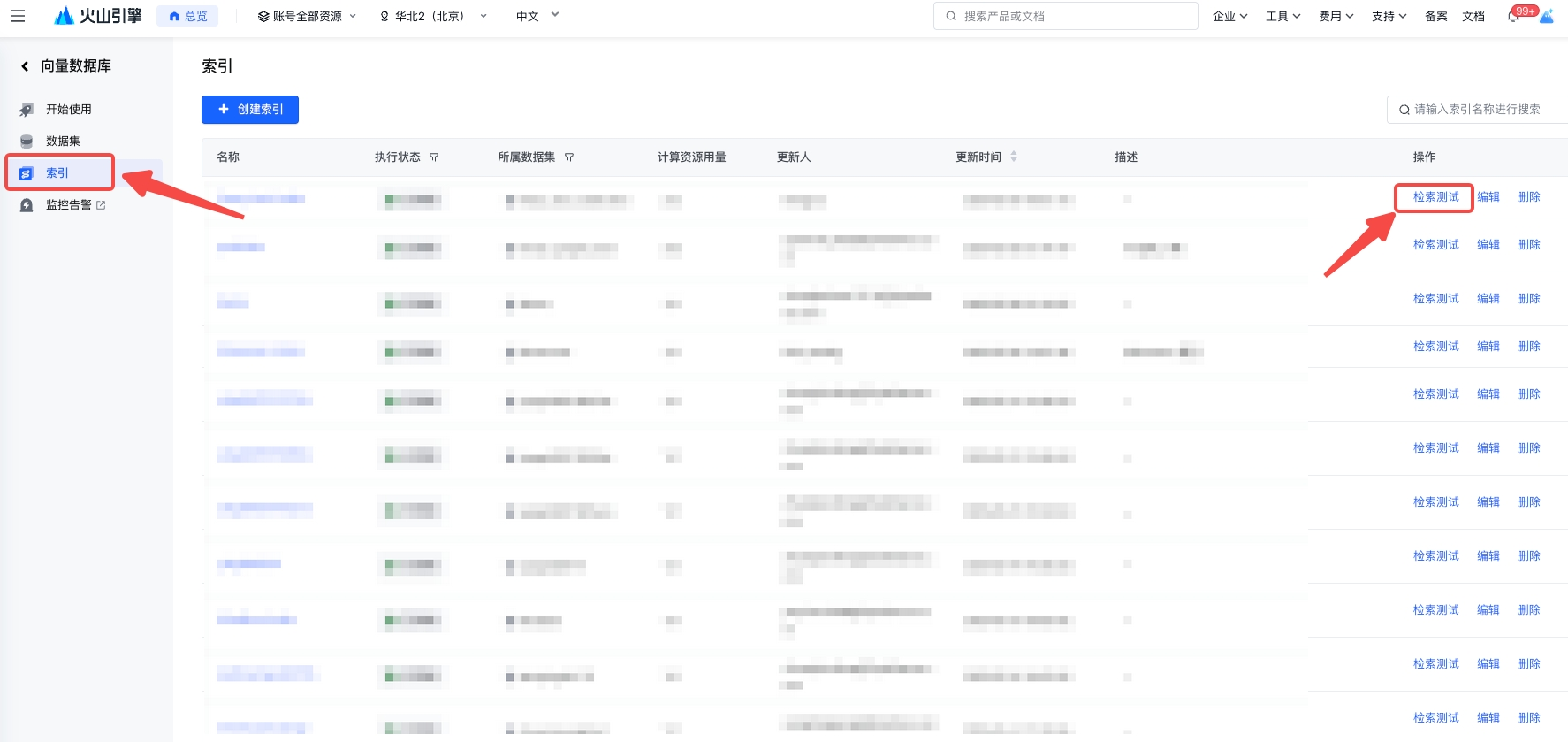The width and height of the screenshot is (1568, 742).
Task: Expand the 工具 menu
Action: click(1283, 16)
